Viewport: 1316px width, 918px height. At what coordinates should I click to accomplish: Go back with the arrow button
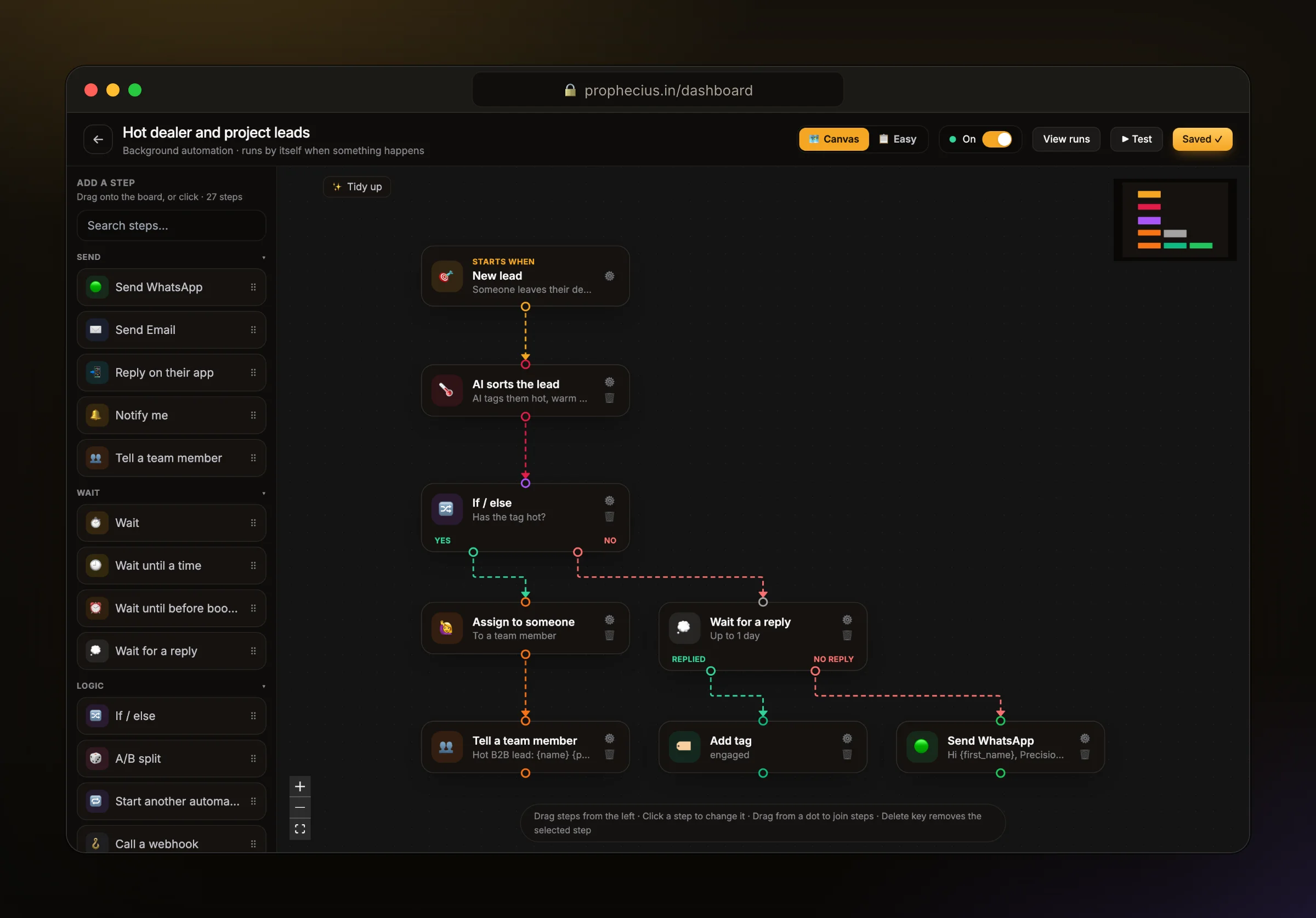(98, 139)
